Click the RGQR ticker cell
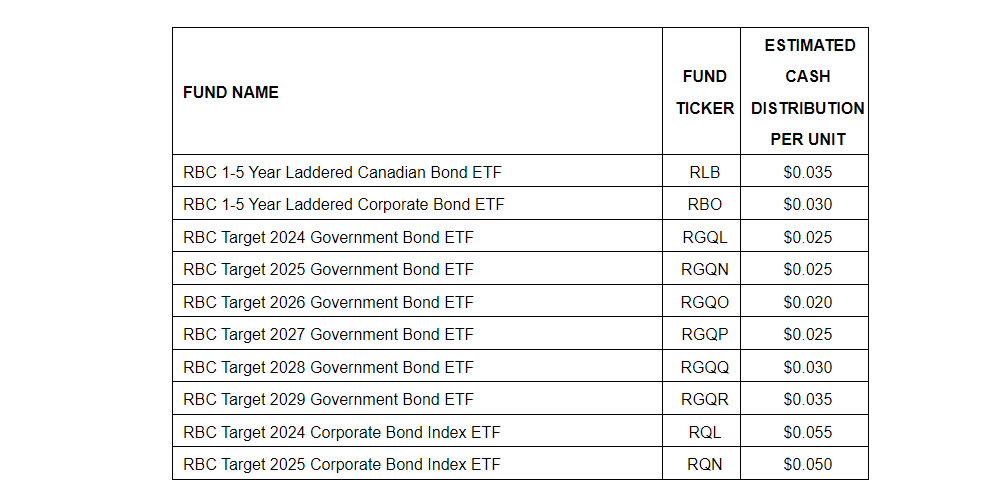The height and width of the screenshot is (480, 999). 704,399
